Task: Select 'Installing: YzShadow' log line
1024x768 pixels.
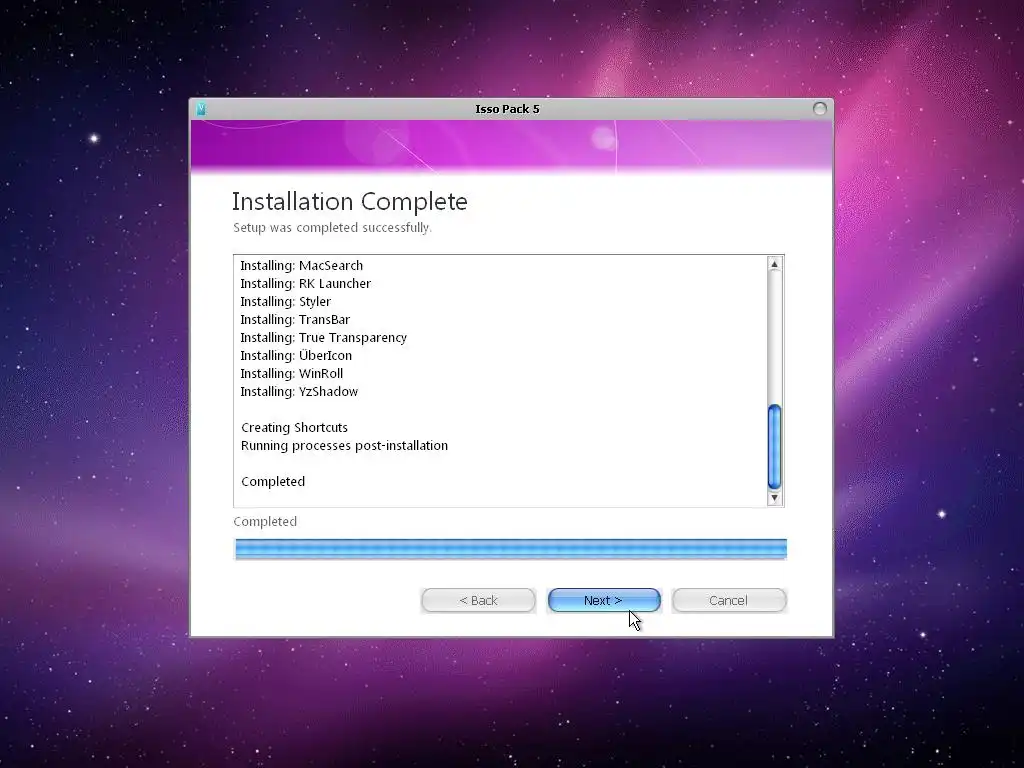Action: (299, 392)
